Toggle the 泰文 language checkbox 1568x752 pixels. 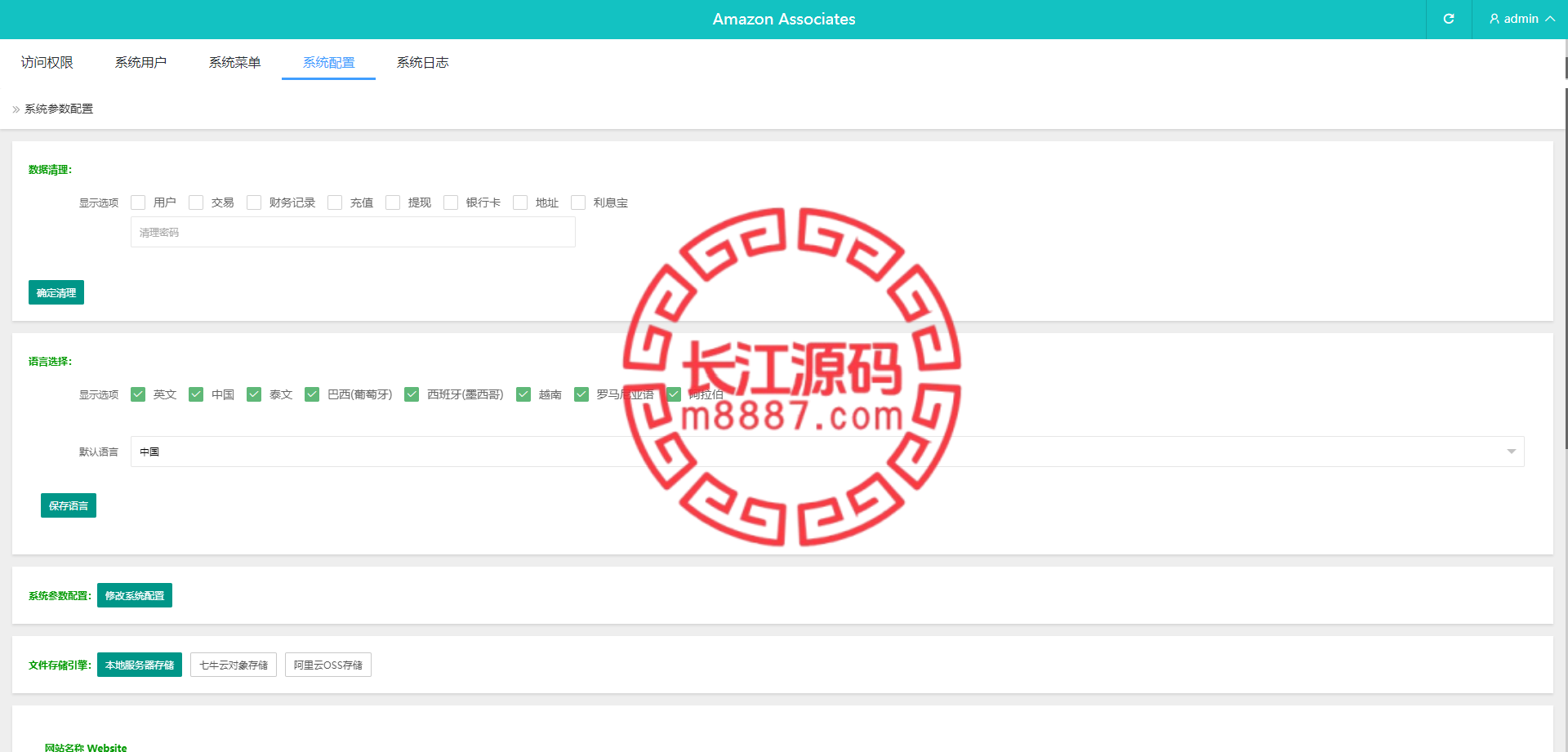point(254,394)
